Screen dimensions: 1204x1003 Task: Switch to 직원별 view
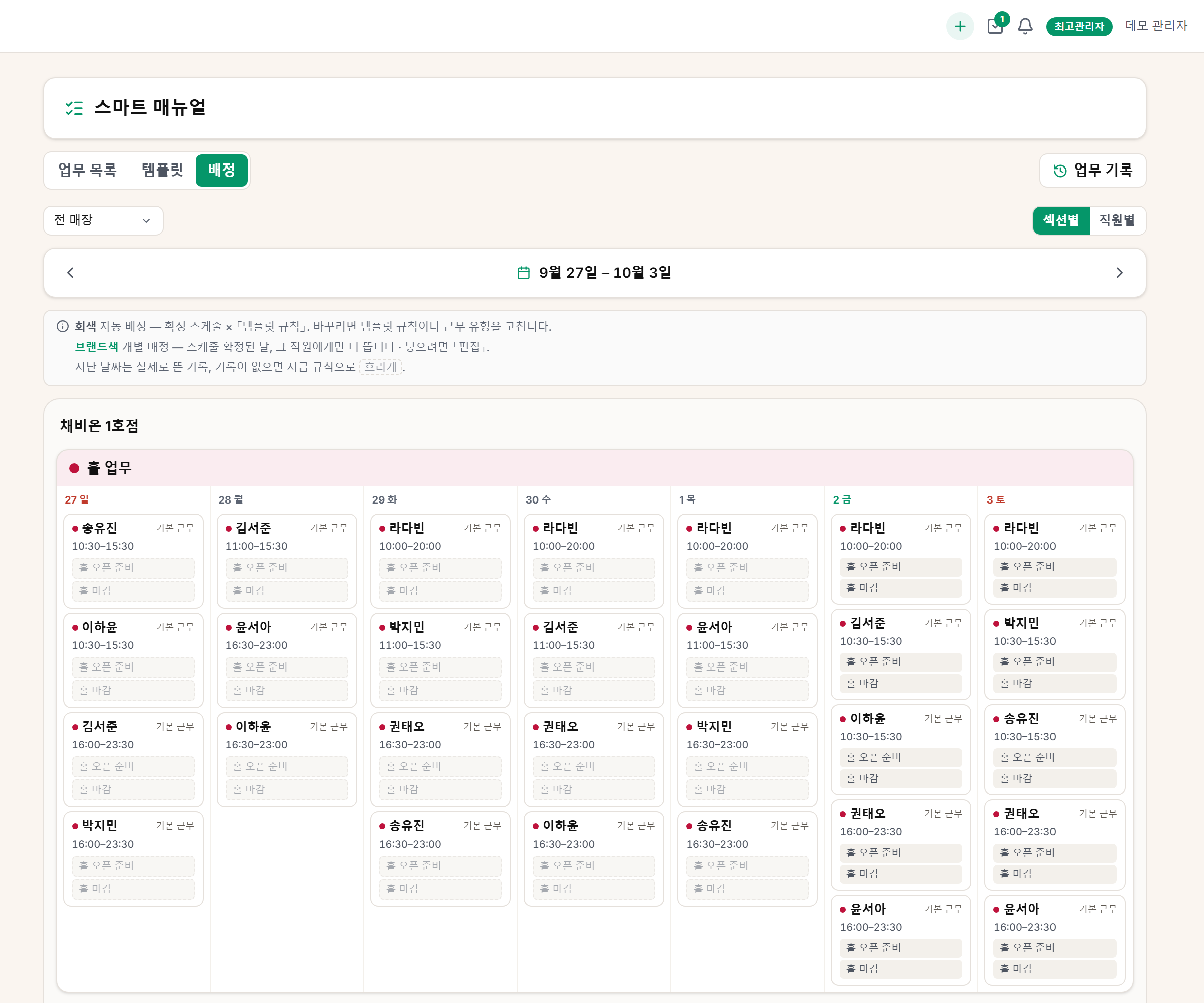[1117, 220]
